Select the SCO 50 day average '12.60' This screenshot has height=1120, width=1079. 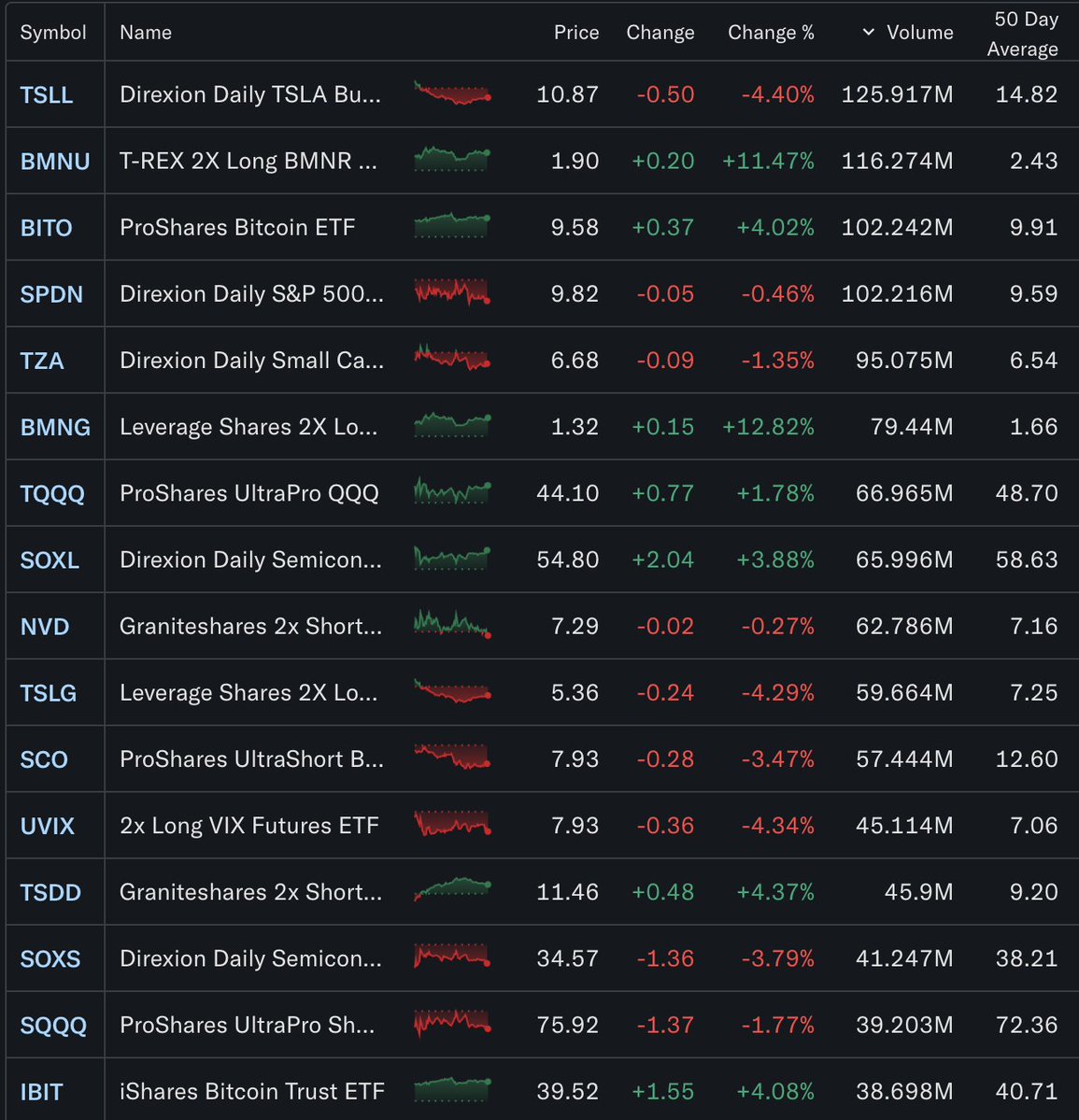[1027, 759]
